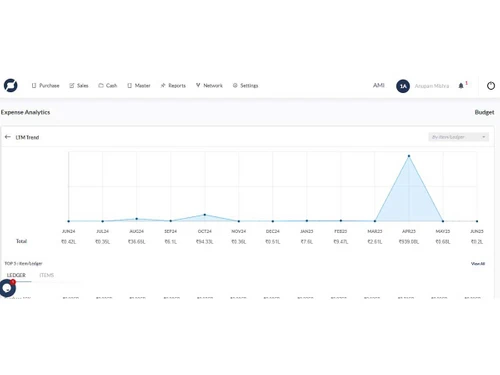Click the MAY25 data point on chart
The image size is (500, 375).
tap(443, 221)
